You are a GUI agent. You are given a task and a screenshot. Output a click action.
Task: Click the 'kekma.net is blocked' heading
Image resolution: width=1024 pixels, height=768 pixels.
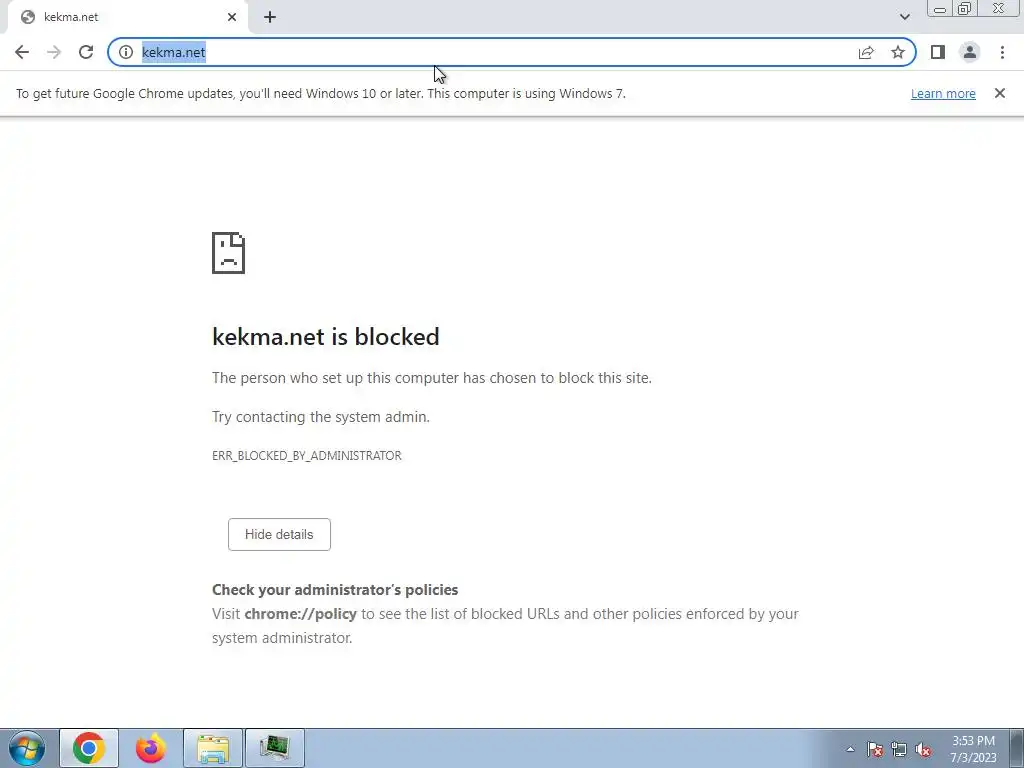tap(326, 337)
